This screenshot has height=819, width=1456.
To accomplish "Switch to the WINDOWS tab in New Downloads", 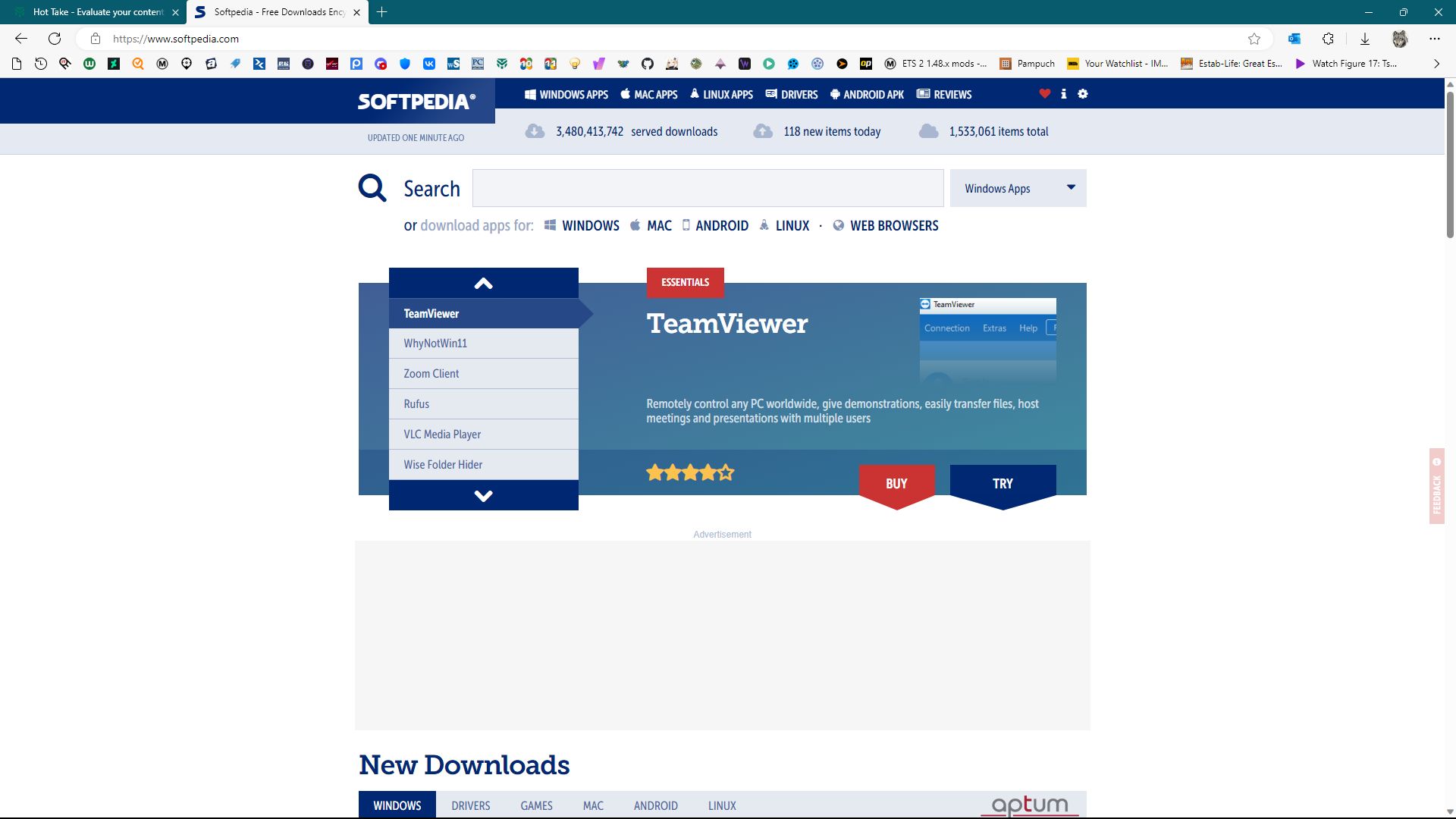I will pos(397,805).
